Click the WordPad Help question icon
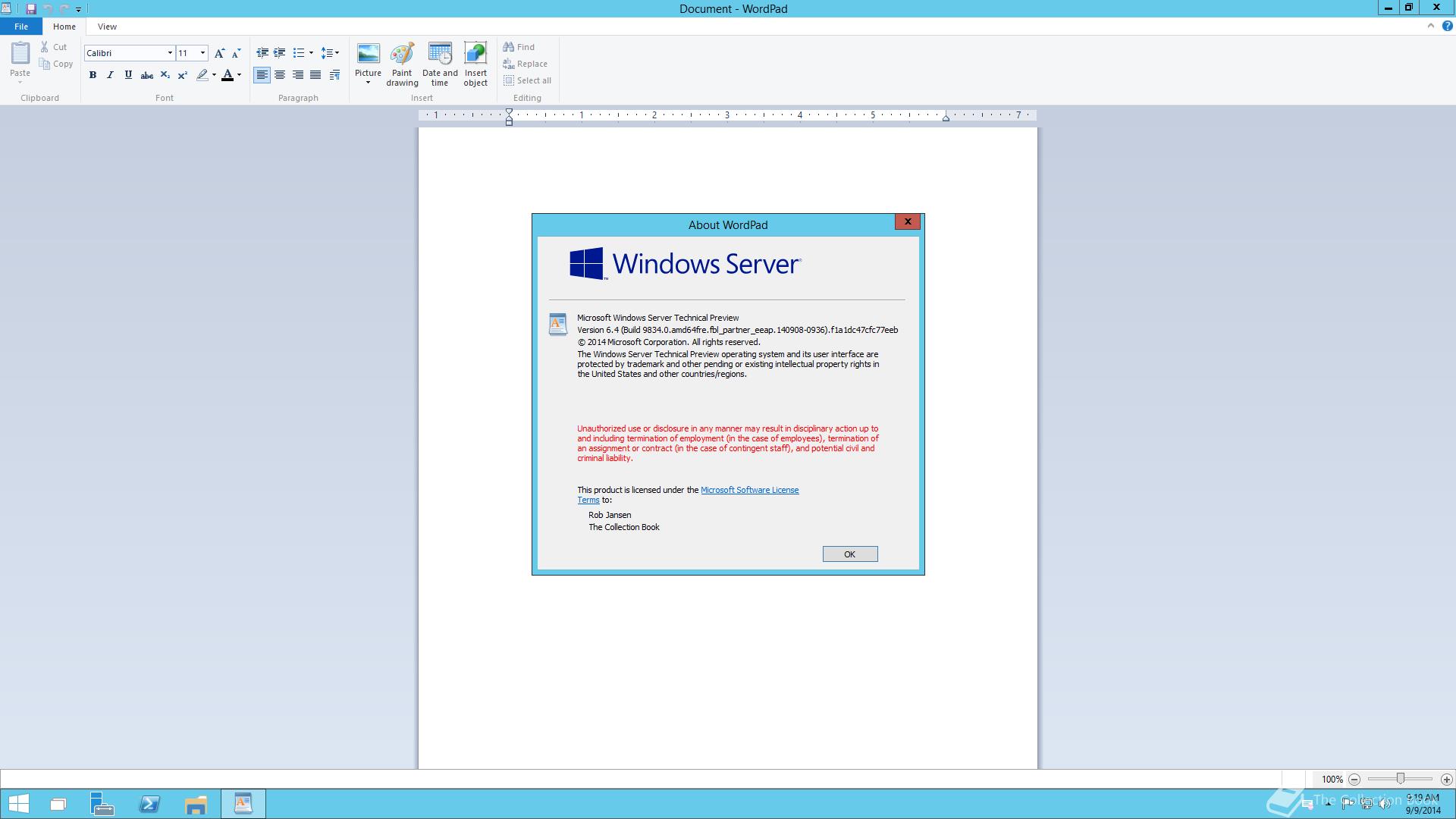 pos(1447,26)
